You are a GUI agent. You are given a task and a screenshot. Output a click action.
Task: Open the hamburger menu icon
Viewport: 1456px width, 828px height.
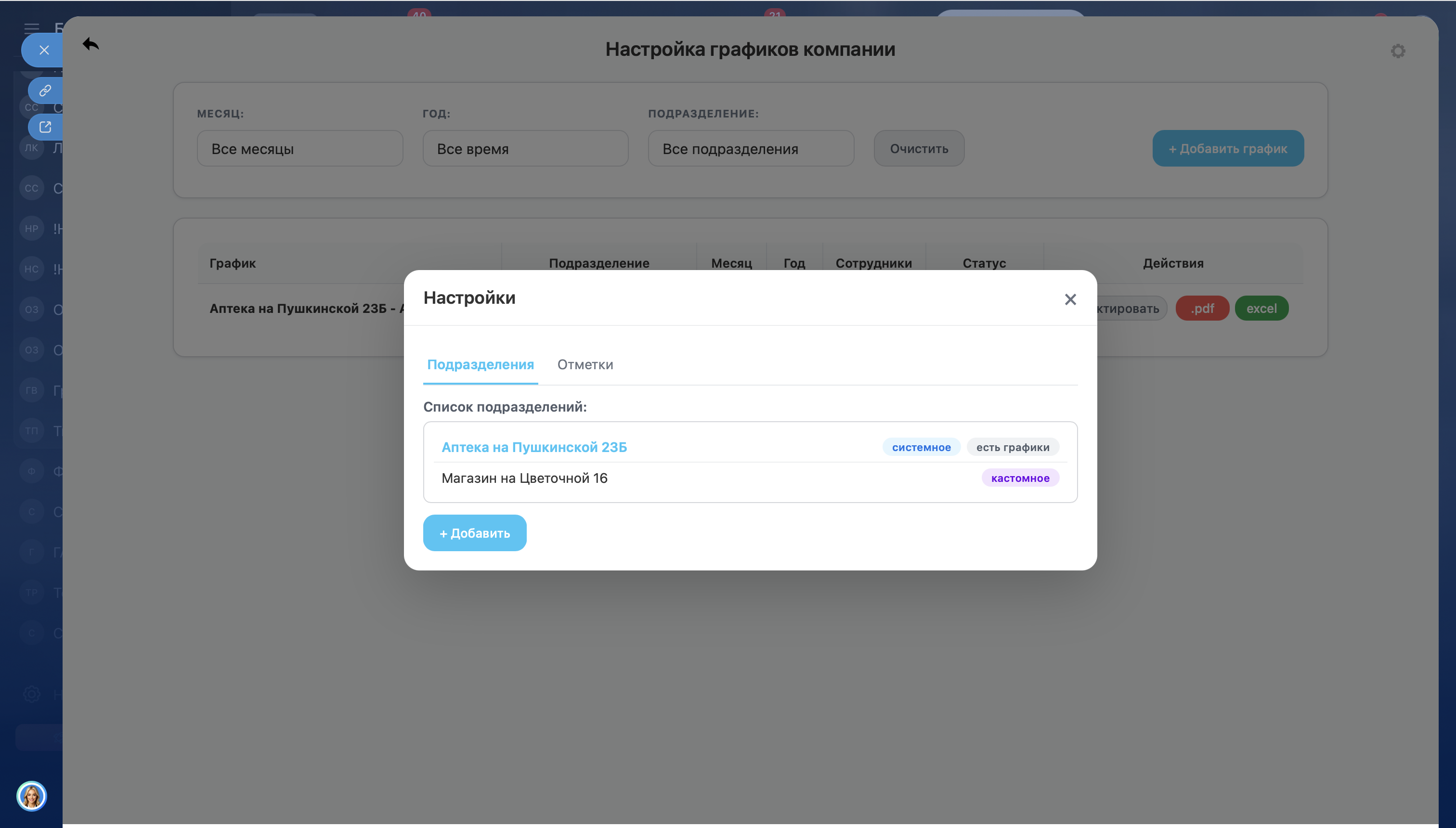31,27
